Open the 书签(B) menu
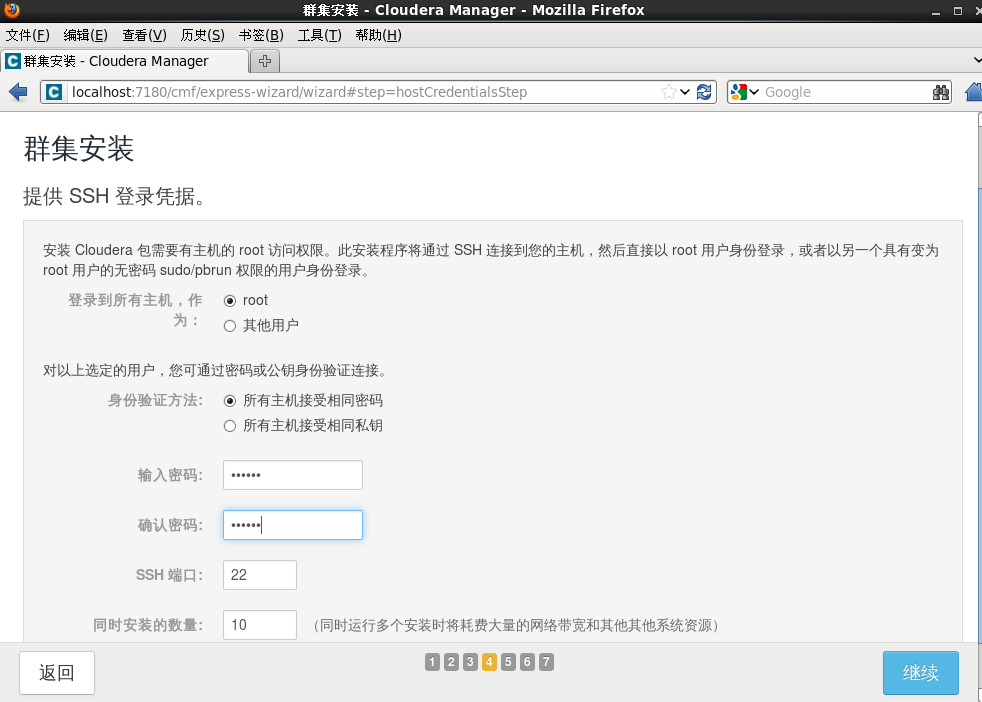 click(261, 35)
